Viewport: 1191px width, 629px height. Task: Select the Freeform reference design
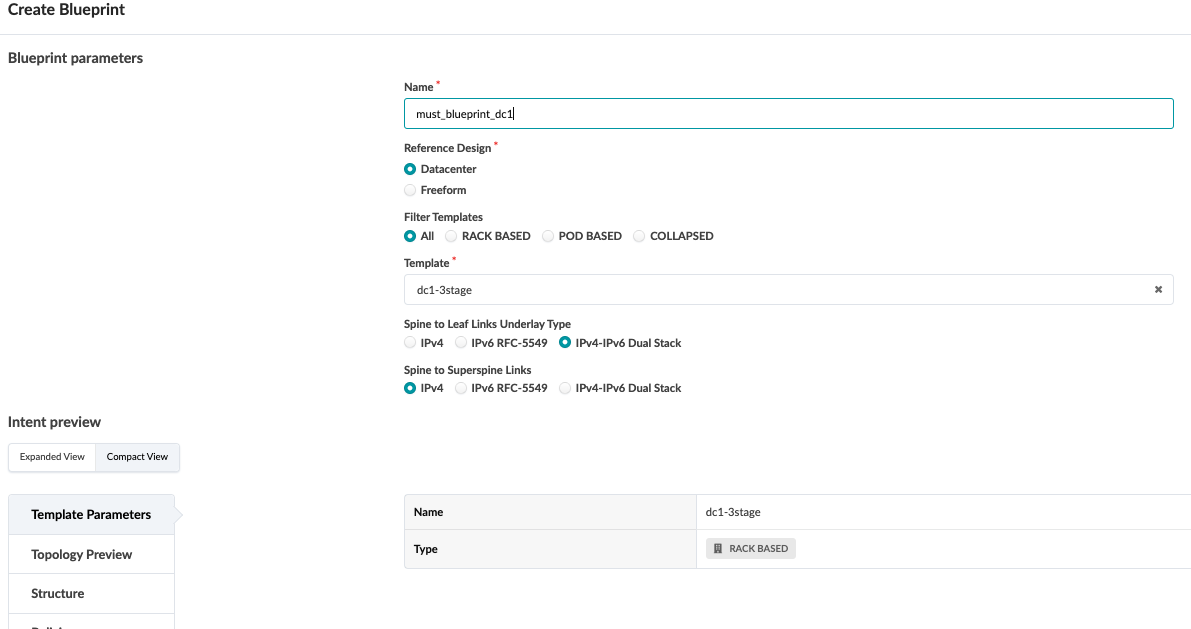click(410, 190)
